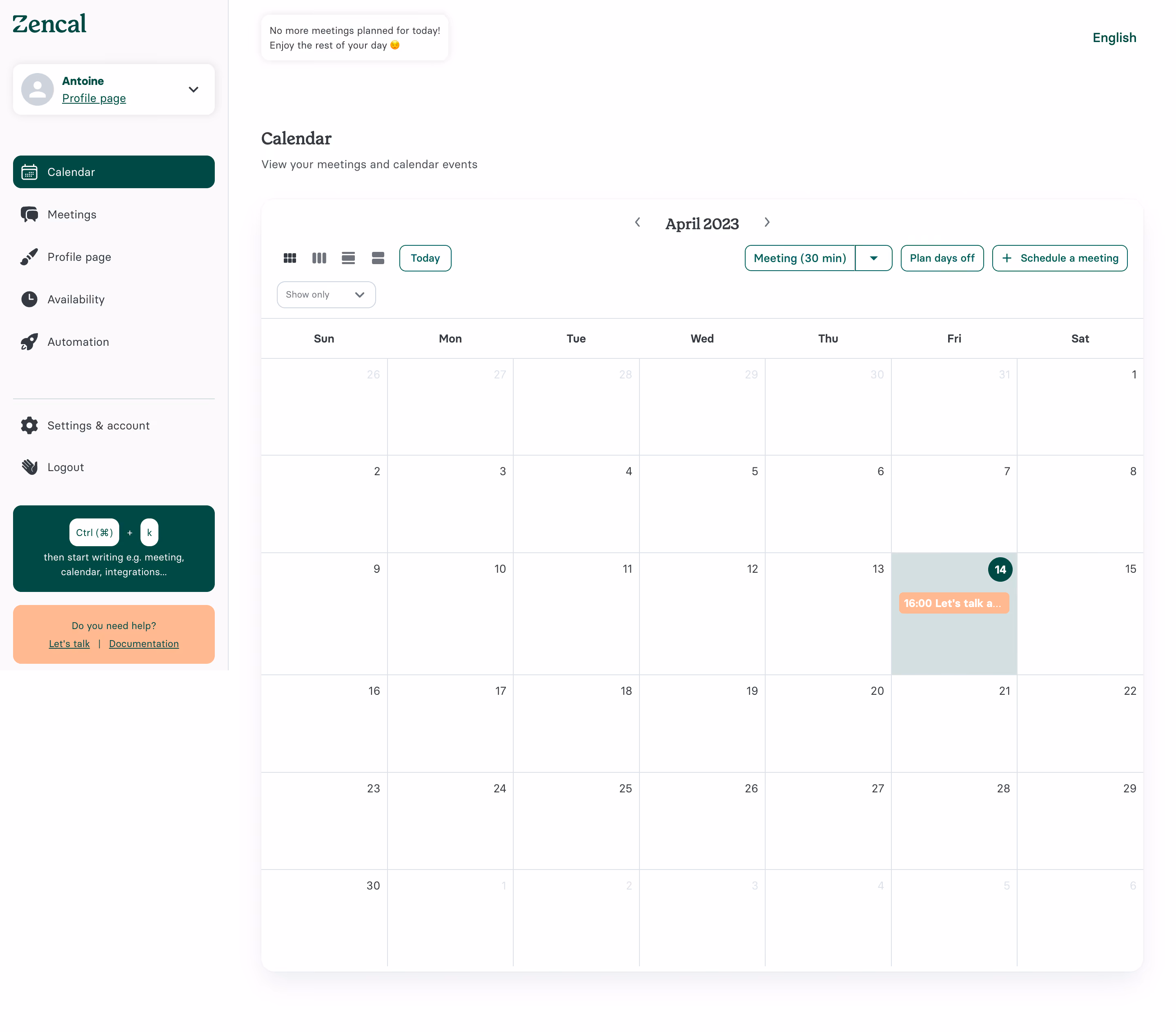Click the Meeting (30 min) button
This screenshot has height=1032, width=1176.
[x=800, y=258]
